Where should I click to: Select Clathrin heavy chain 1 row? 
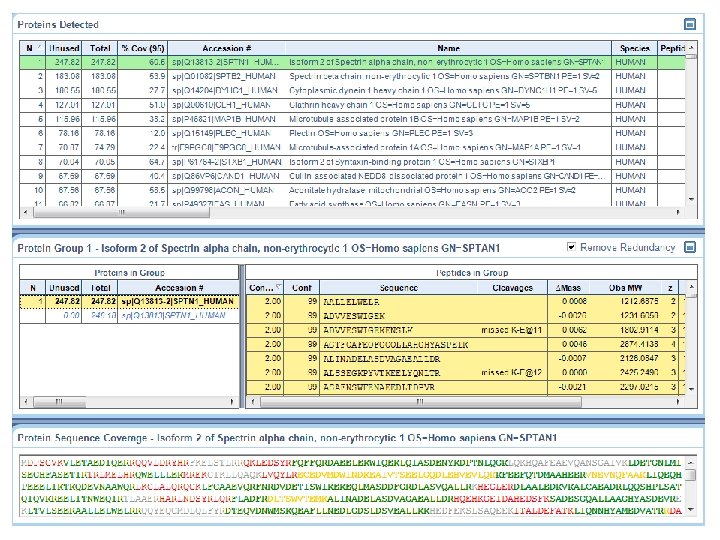point(352,105)
